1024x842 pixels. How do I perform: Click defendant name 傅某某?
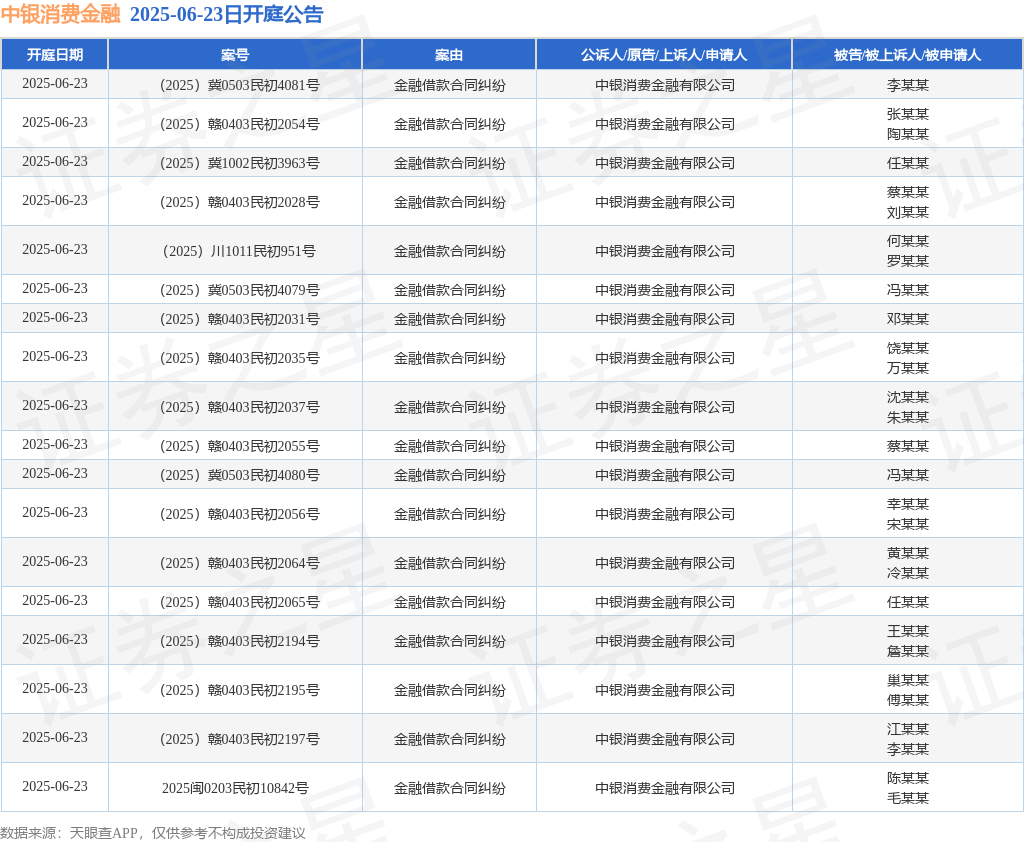tap(908, 700)
